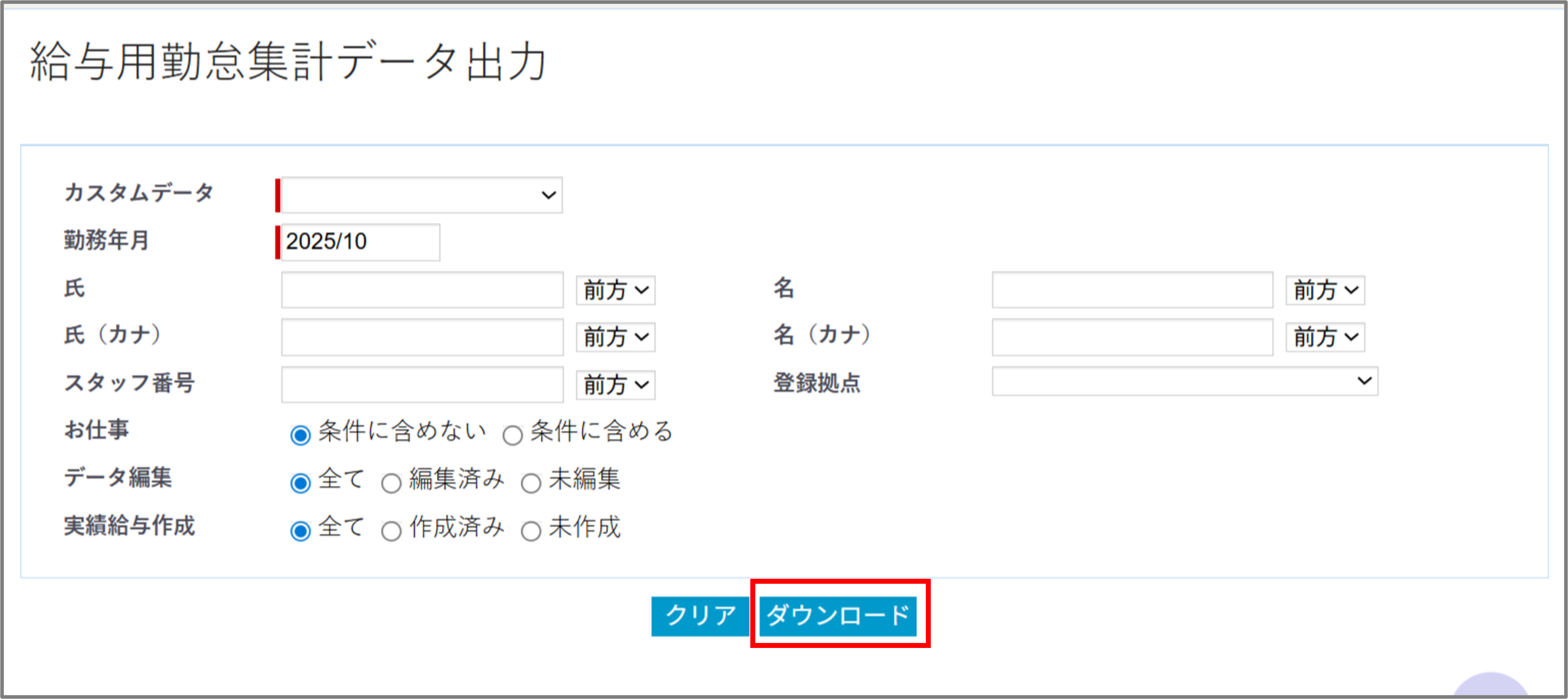
Task: Select 実績給与作成 未作成 radio
Action: [531, 531]
